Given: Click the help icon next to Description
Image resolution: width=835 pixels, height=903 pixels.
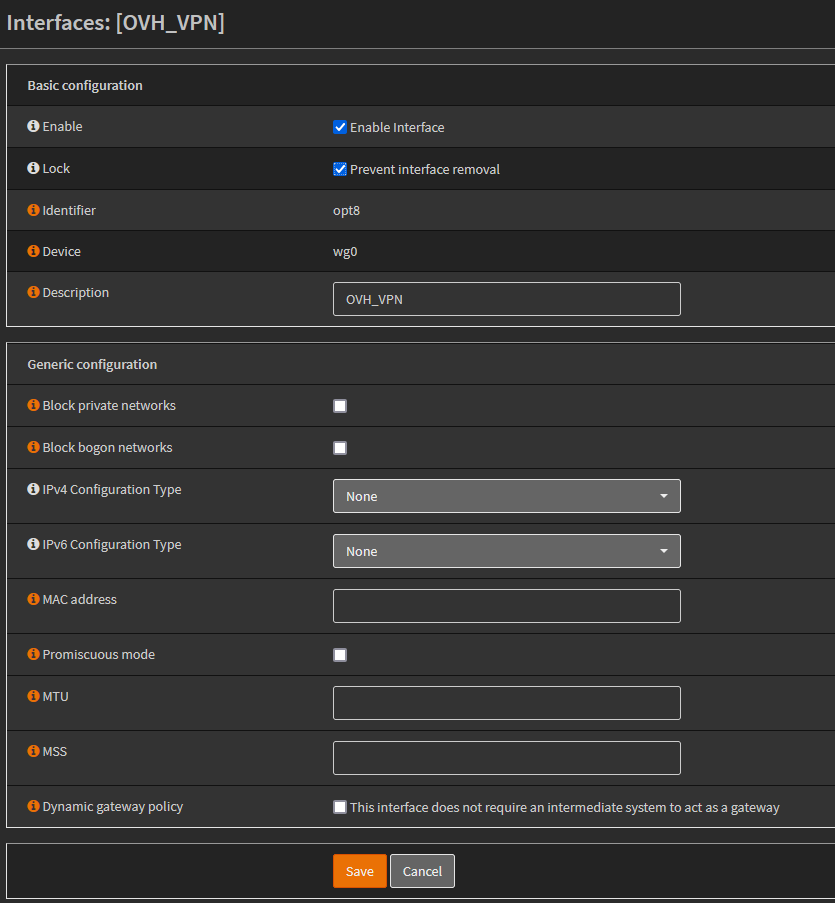Looking at the screenshot, I should point(33,293).
